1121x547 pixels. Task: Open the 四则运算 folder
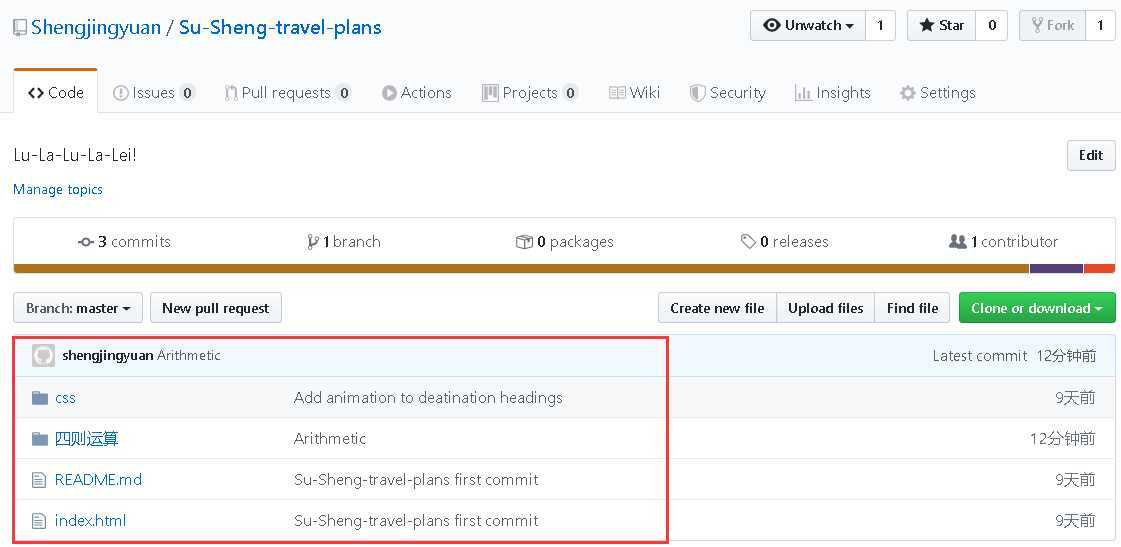pyautogui.click(x=87, y=438)
